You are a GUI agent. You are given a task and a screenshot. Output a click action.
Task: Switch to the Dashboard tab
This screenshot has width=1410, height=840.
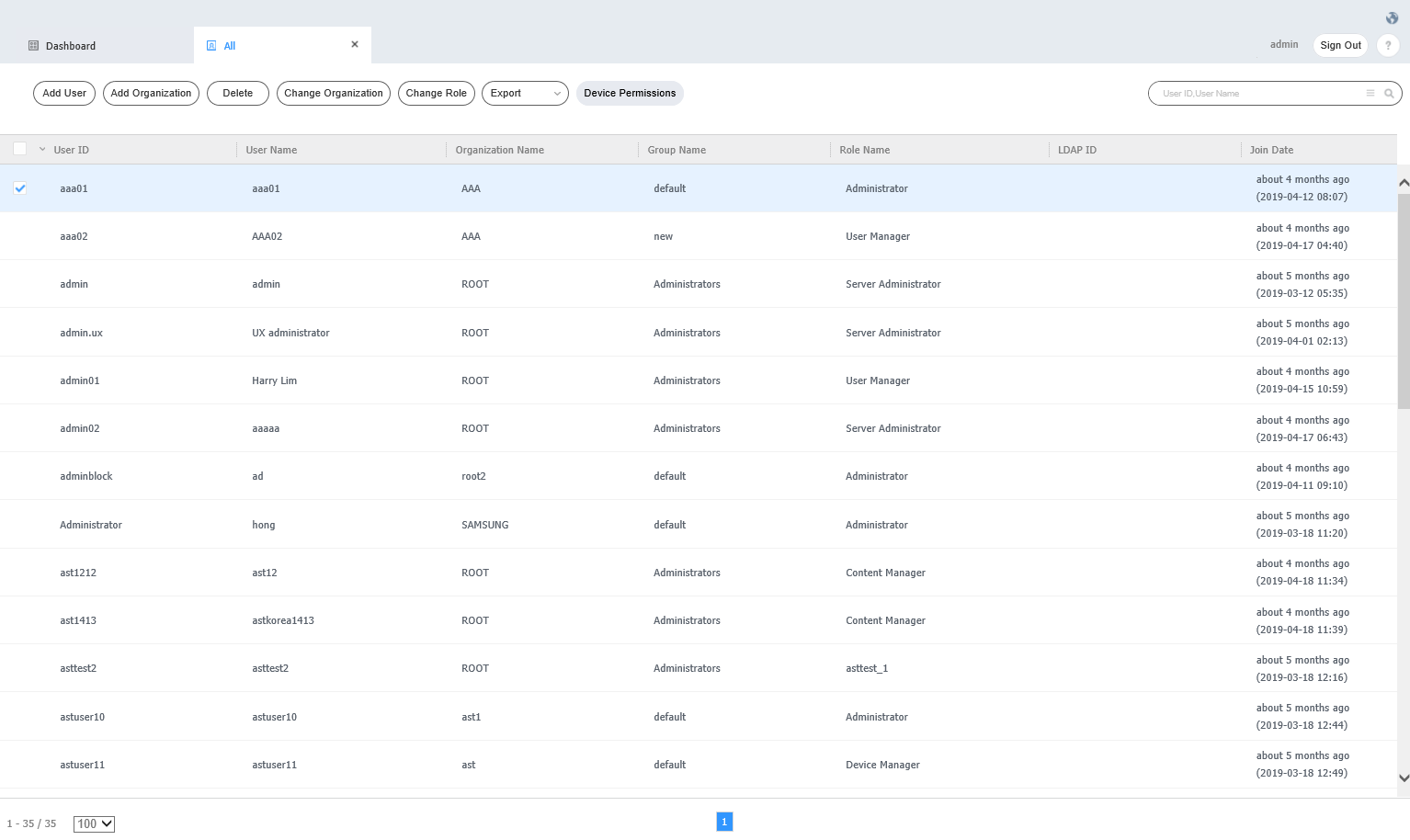pos(71,46)
